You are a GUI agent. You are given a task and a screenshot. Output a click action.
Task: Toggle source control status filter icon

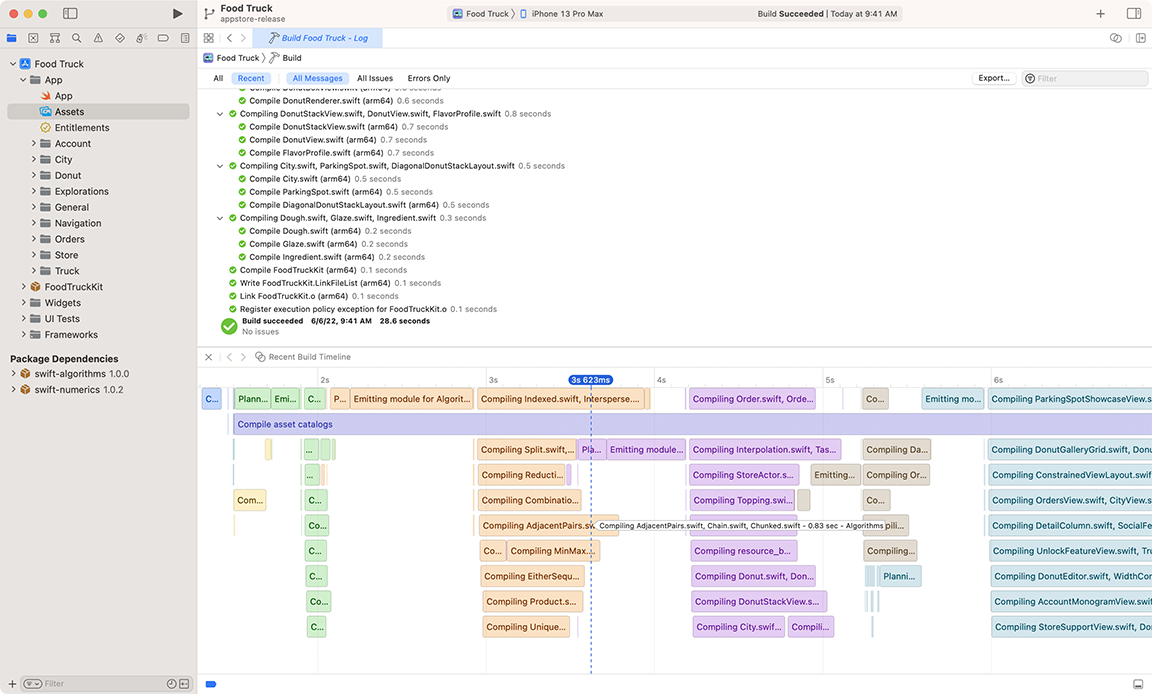pyautogui.click(x=184, y=684)
